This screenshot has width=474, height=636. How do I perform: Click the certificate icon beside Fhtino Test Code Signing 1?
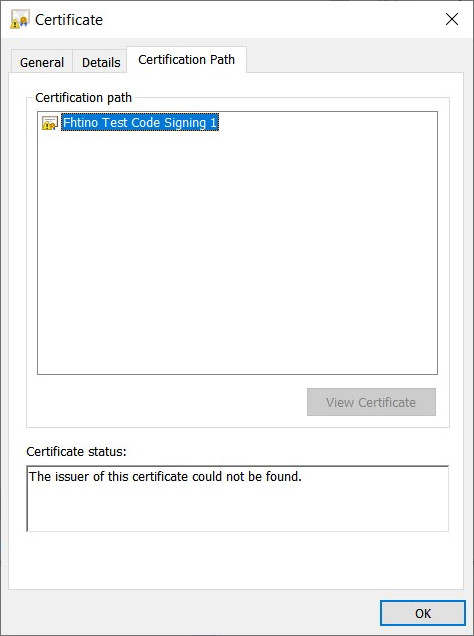coord(50,123)
